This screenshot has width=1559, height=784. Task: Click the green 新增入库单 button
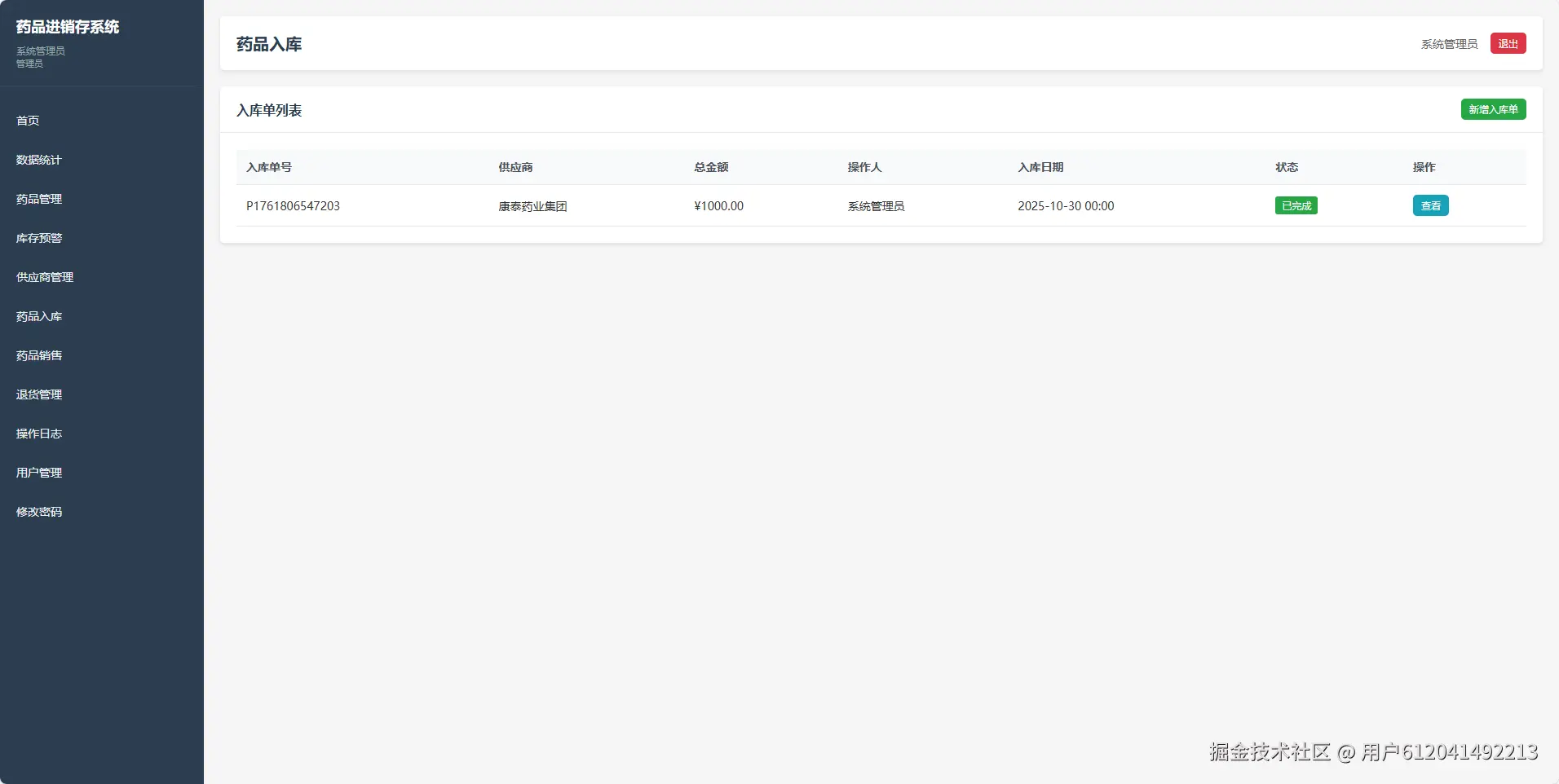pyautogui.click(x=1492, y=108)
